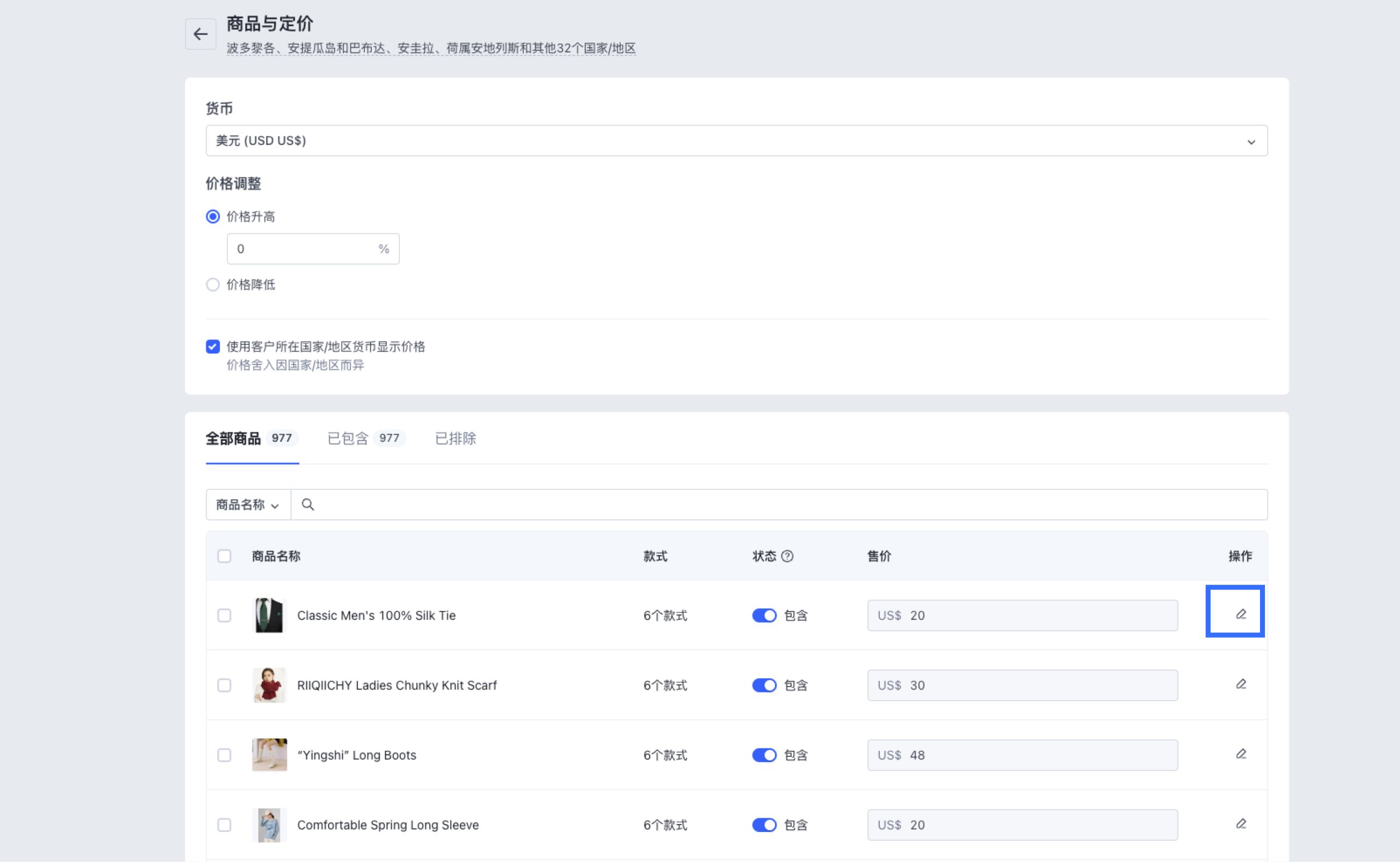Viewport: 1400px width, 862px height.
Task: Select the 价格降低 radio option
Action: click(x=213, y=284)
